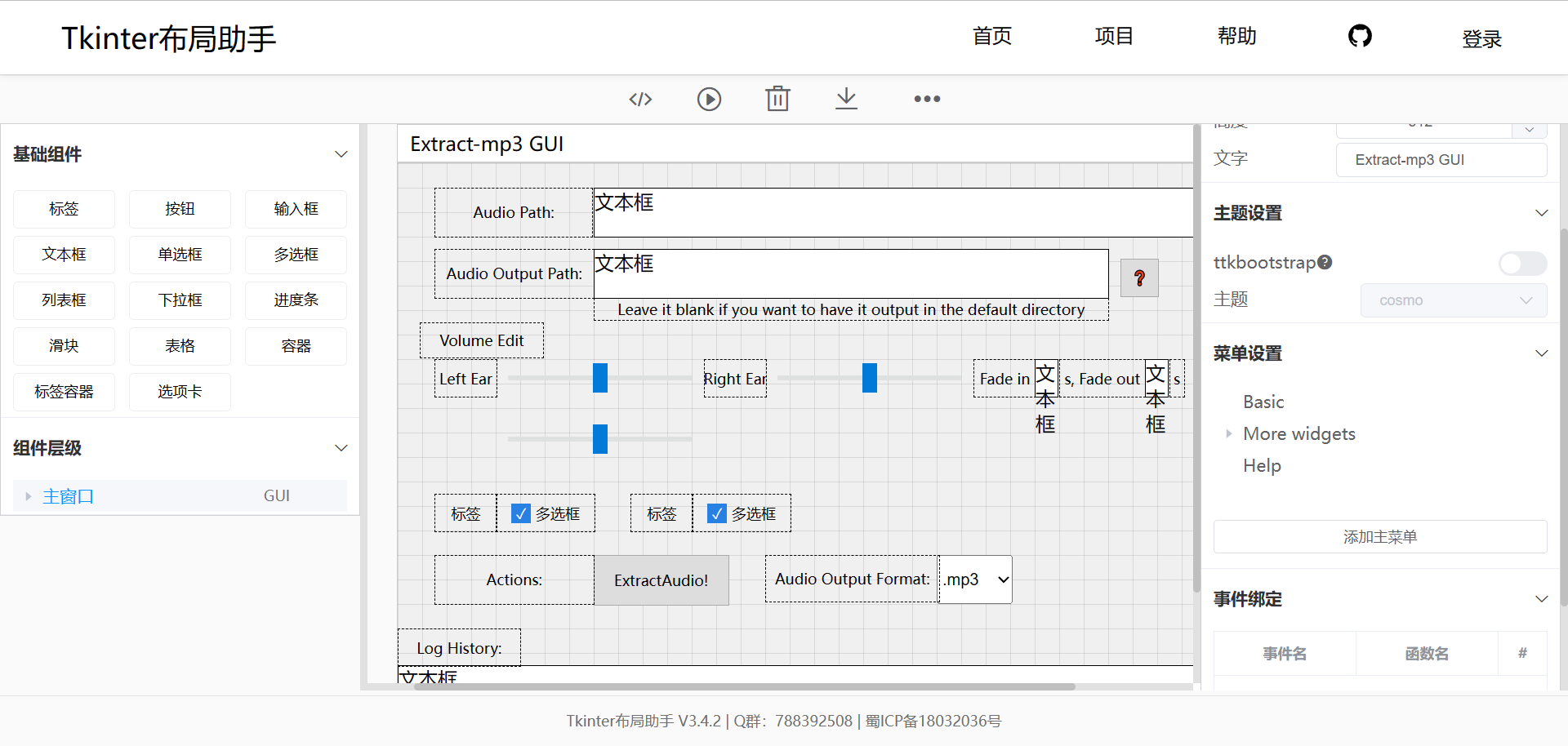Expand the More widgets menu item
1568x746 pixels.
pos(1229,434)
